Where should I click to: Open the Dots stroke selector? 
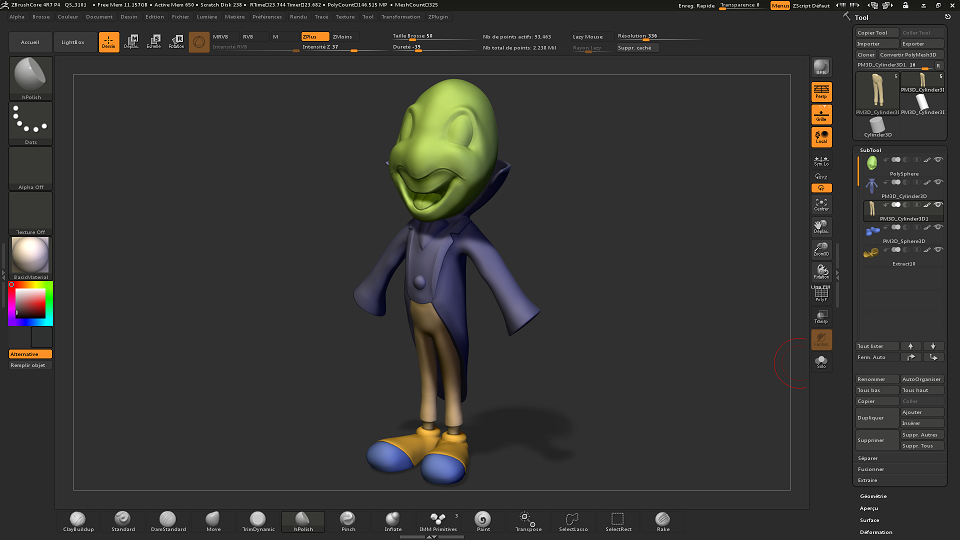pyautogui.click(x=31, y=124)
